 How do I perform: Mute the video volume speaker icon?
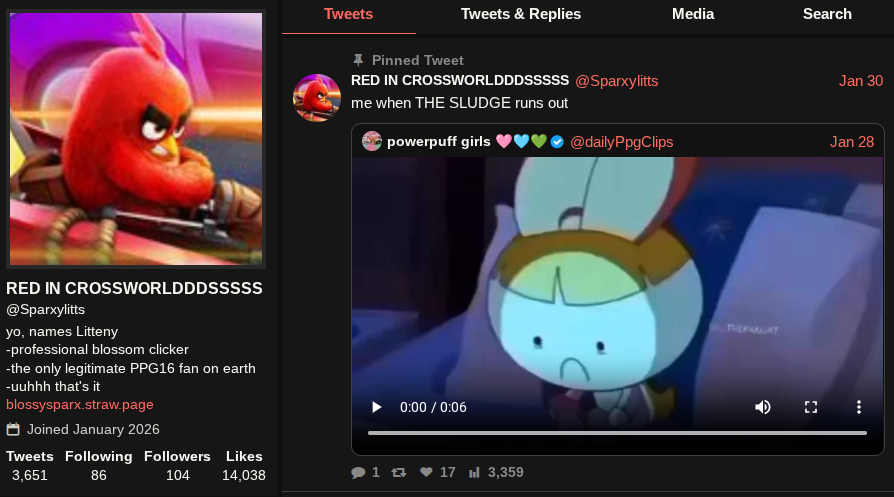pyautogui.click(x=762, y=407)
